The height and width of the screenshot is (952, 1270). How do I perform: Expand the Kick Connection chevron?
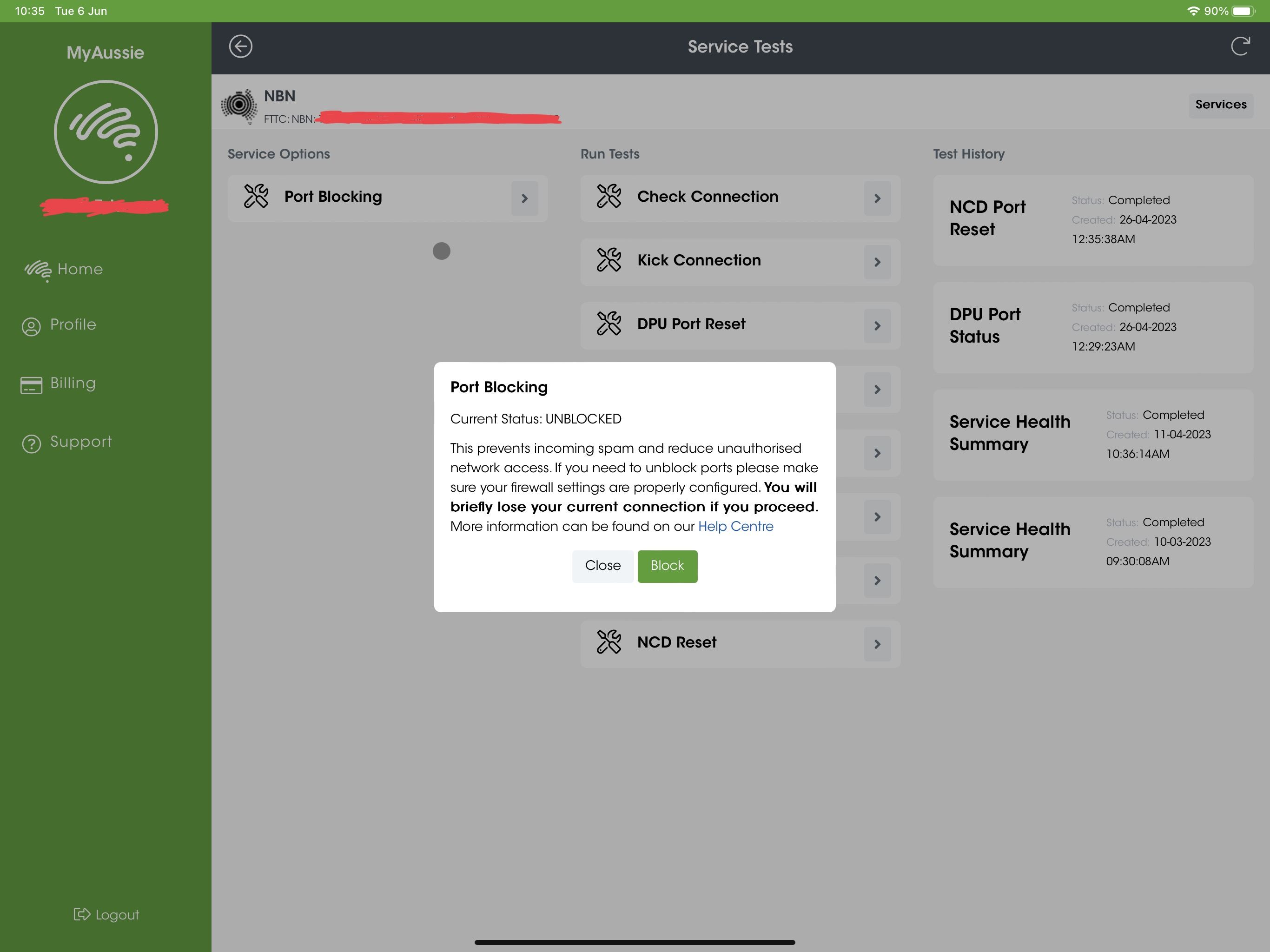(877, 262)
